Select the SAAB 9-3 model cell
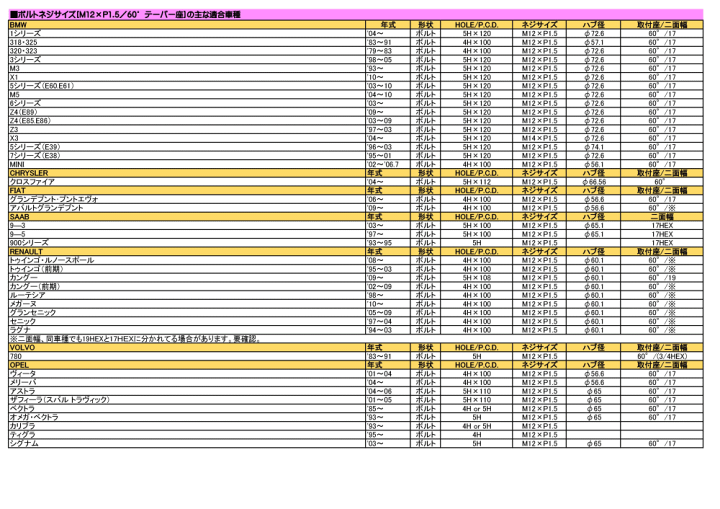This screenshot has height=509, width=720. click(187, 226)
